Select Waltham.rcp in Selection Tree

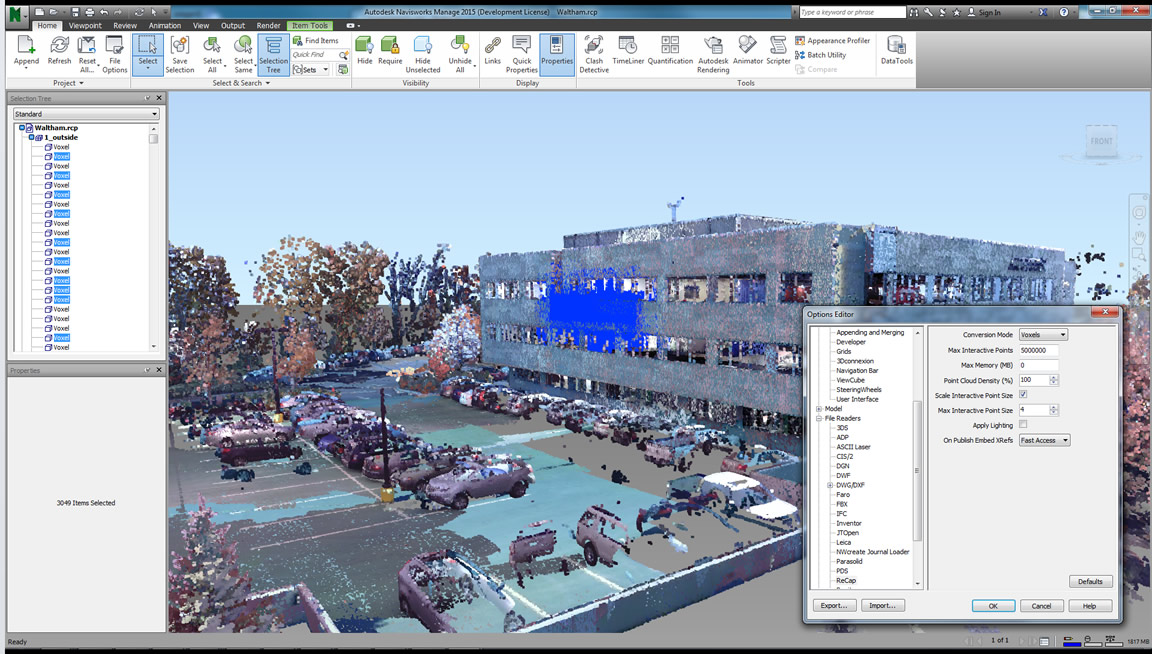[x=56, y=128]
